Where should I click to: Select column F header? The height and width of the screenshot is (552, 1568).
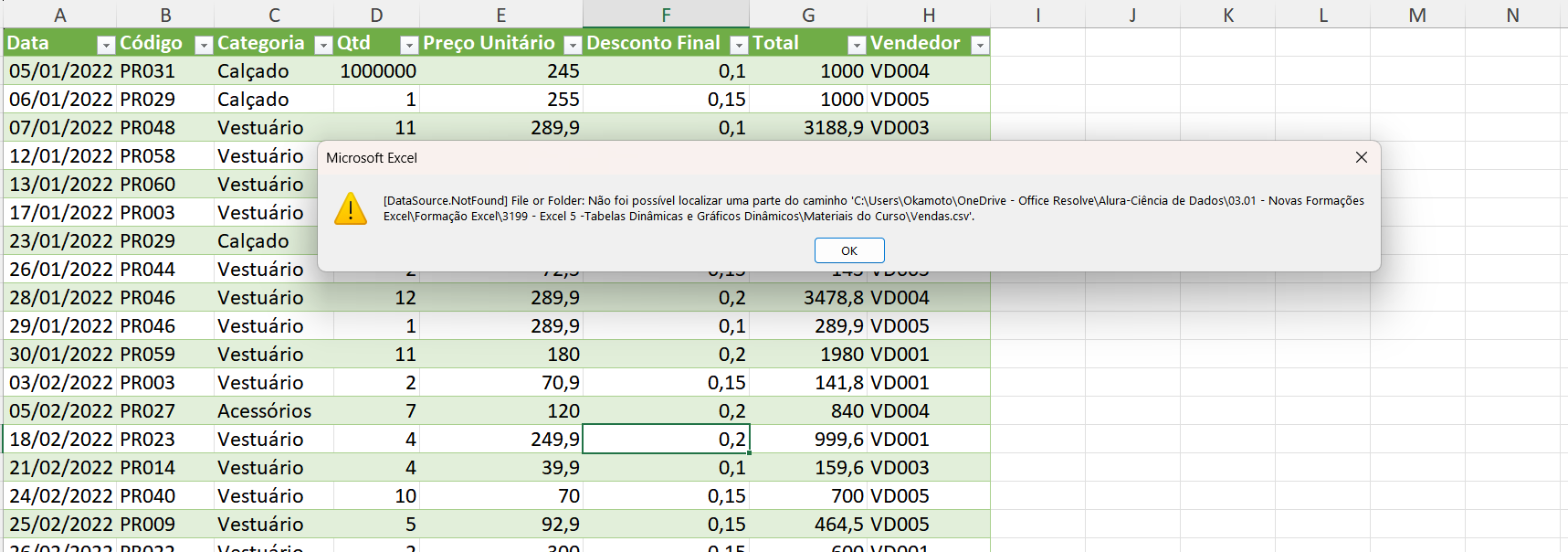(666, 15)
